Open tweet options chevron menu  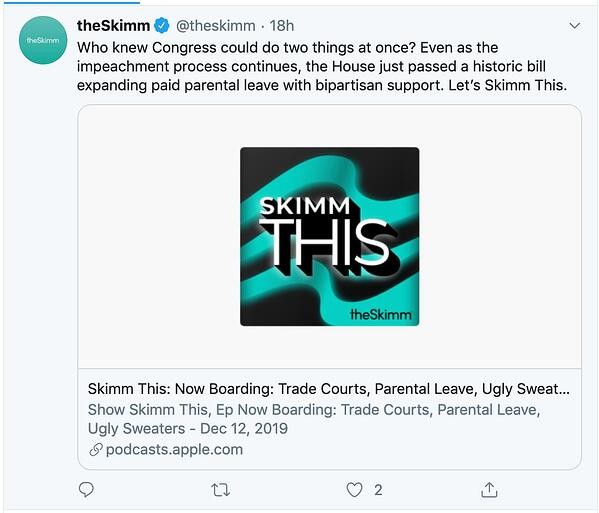pyautogui.click(x=575, y=26)
